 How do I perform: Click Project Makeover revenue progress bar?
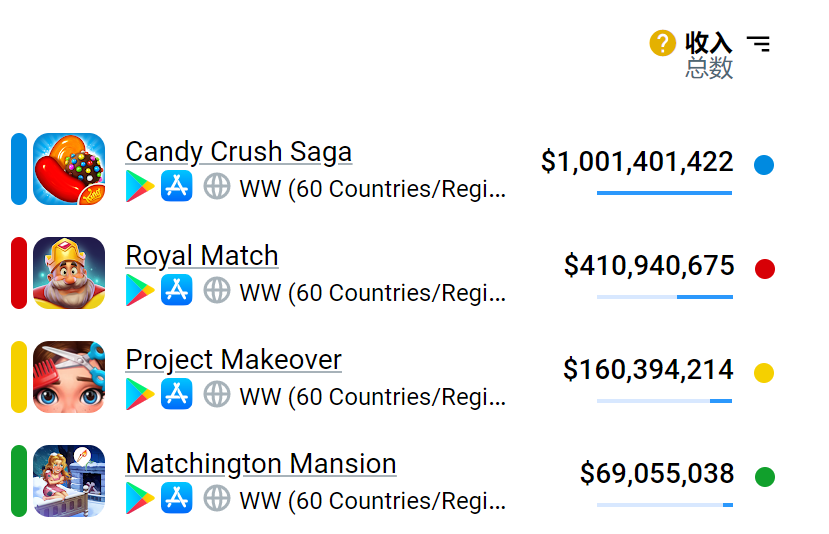pyautogui.click(x=664, y=401)
